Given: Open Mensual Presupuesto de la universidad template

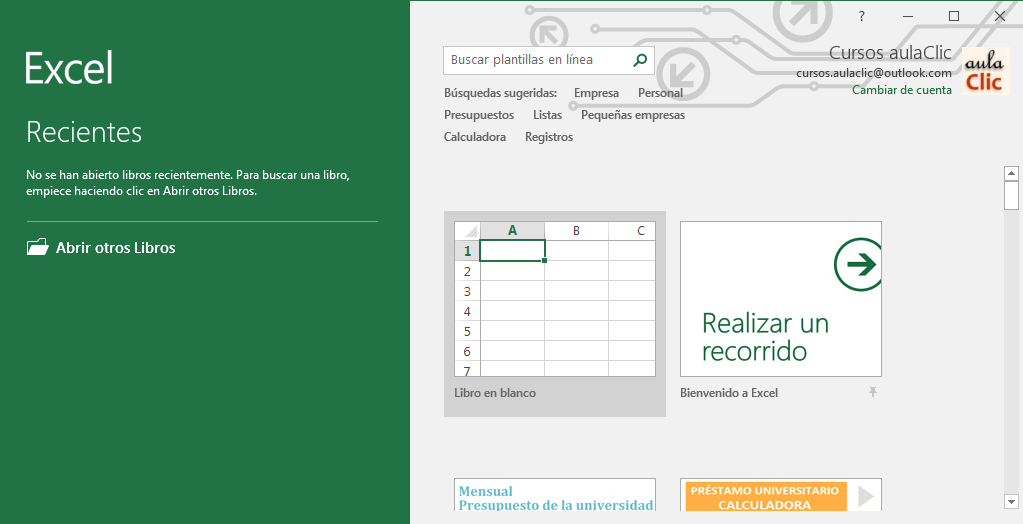Looking at the screenshot, I should (x=555, y=495).
